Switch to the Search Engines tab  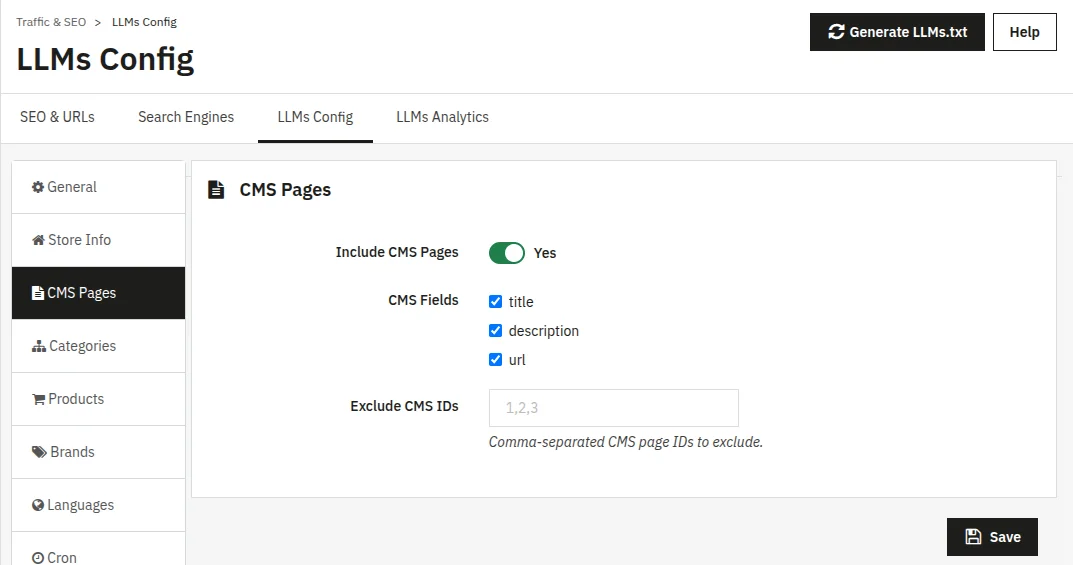(x=186, y=117)
